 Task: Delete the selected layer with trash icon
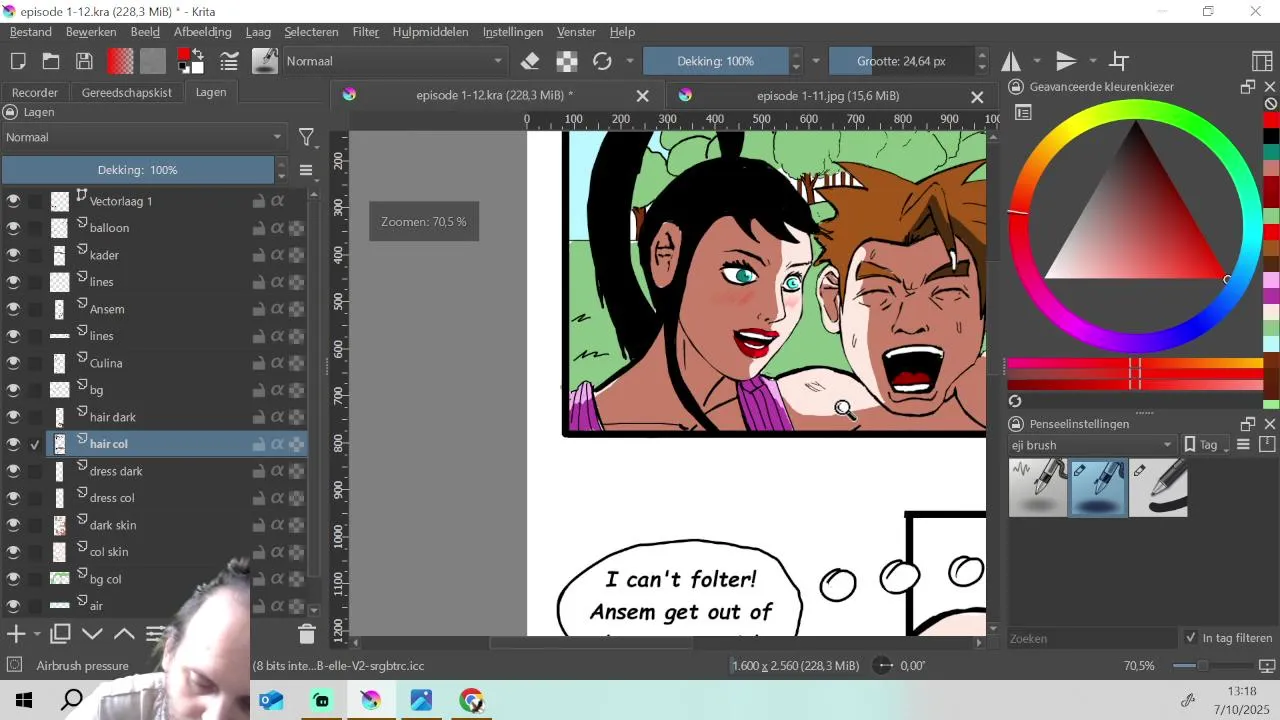pyautogui.click(x=307, y=634)
